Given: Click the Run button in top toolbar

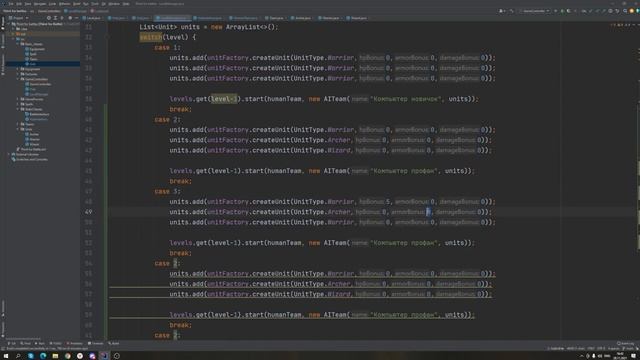Looking at the screenshot, I should (556, 11).
